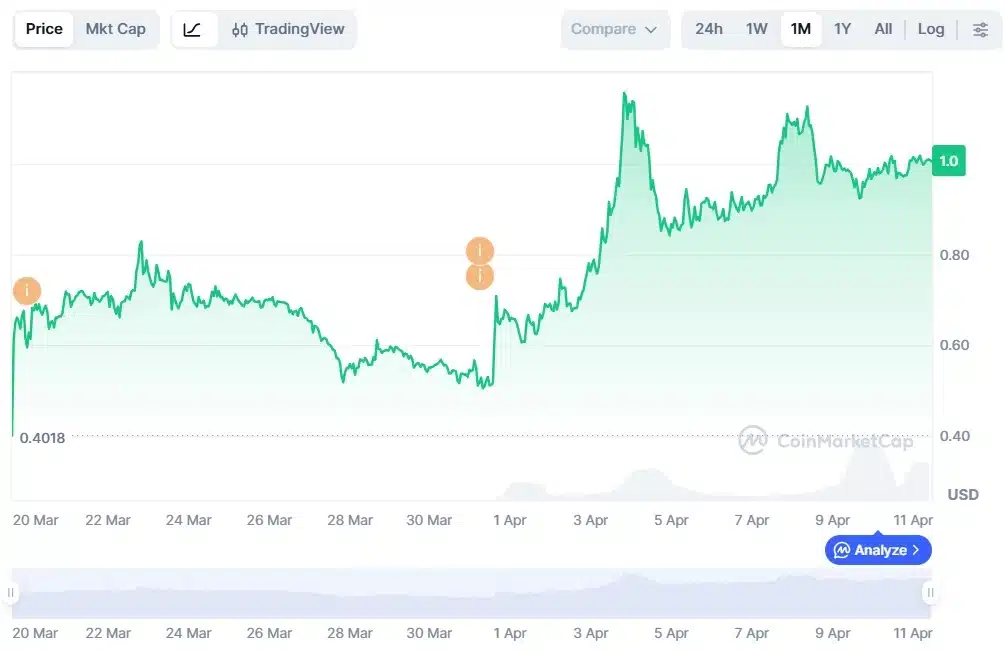1005x651 pixels.
Task: Select the 1W time range
Action: [757, 30]
